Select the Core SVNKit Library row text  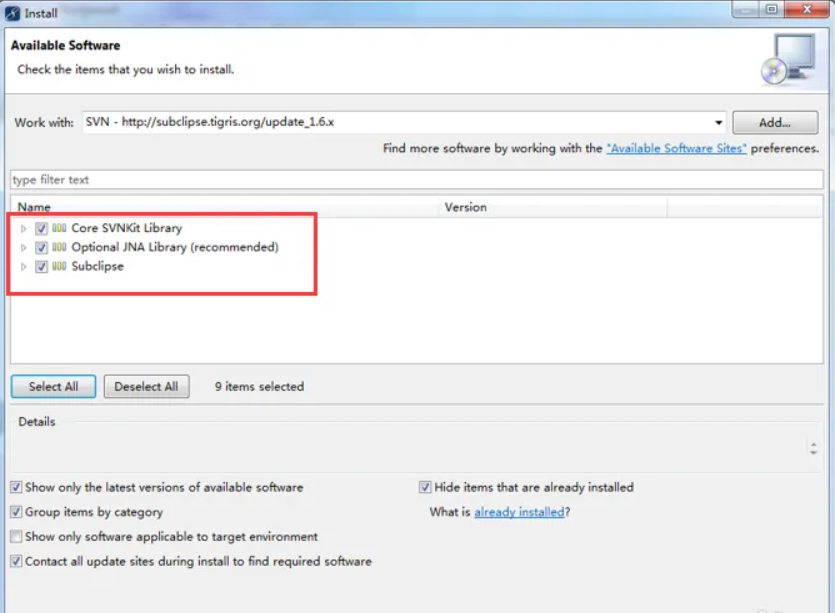pos(127,228)
